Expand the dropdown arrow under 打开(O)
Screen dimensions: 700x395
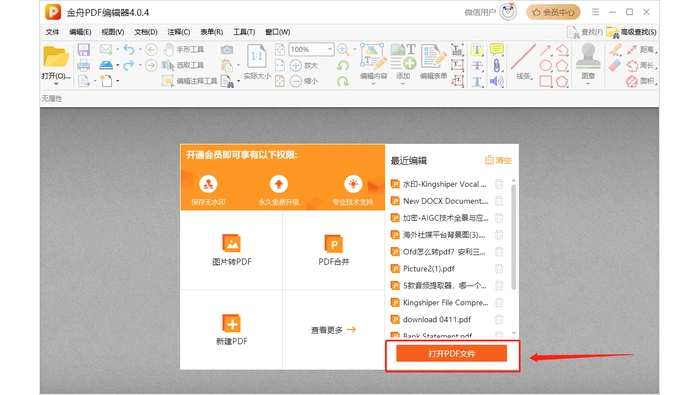[x=56, y=84]
